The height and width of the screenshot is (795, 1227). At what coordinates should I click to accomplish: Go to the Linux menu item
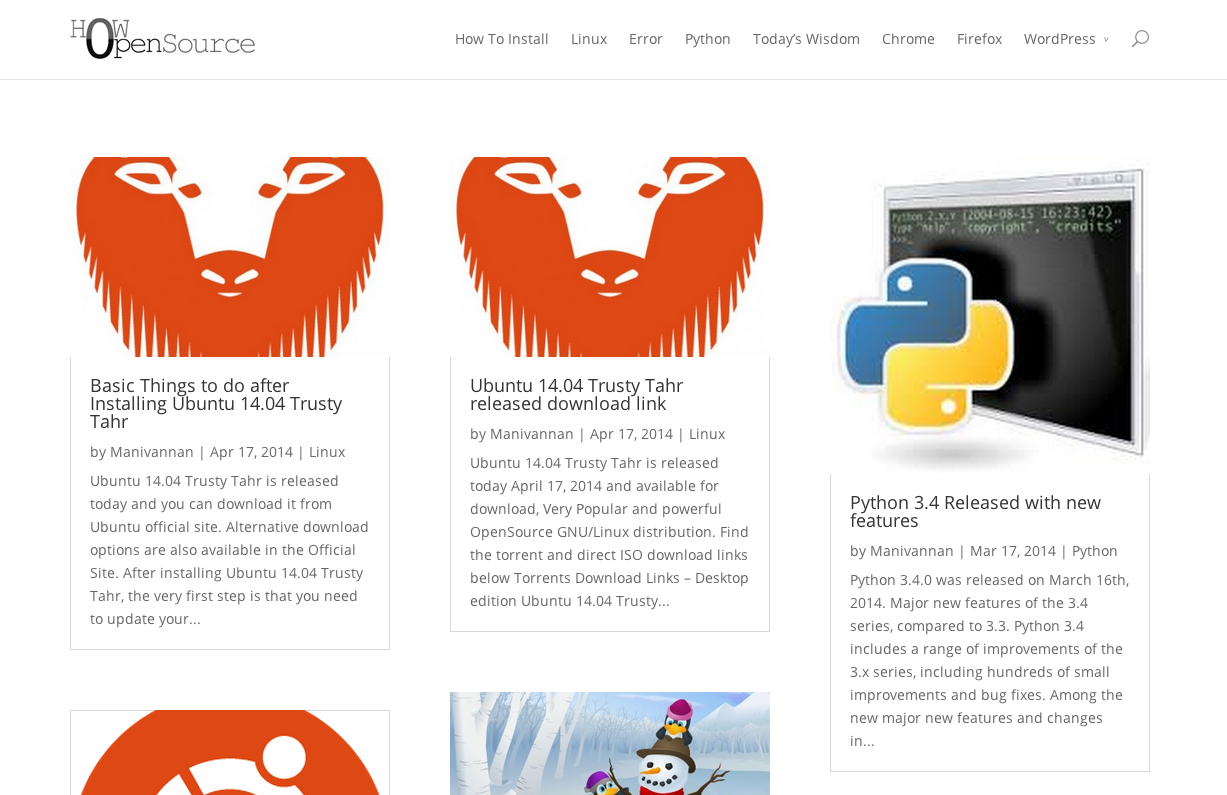[589, 39]
